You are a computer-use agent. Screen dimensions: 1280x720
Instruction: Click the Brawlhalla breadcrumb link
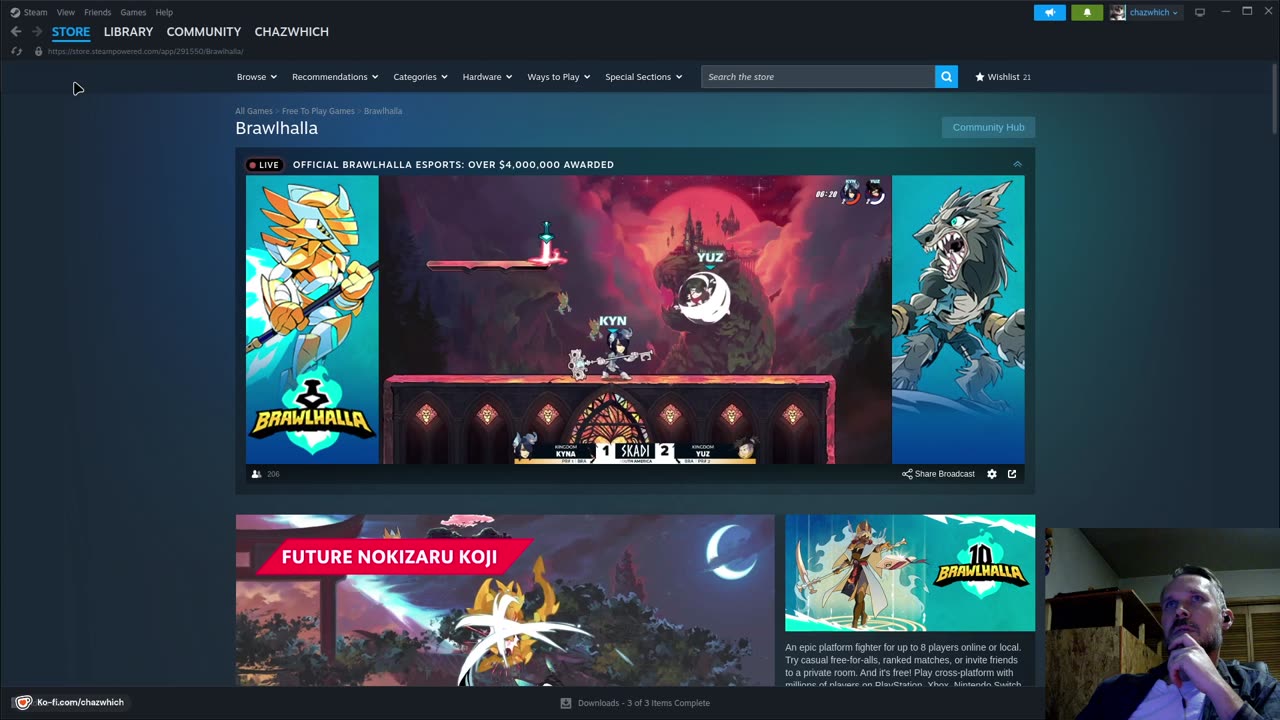383,111
